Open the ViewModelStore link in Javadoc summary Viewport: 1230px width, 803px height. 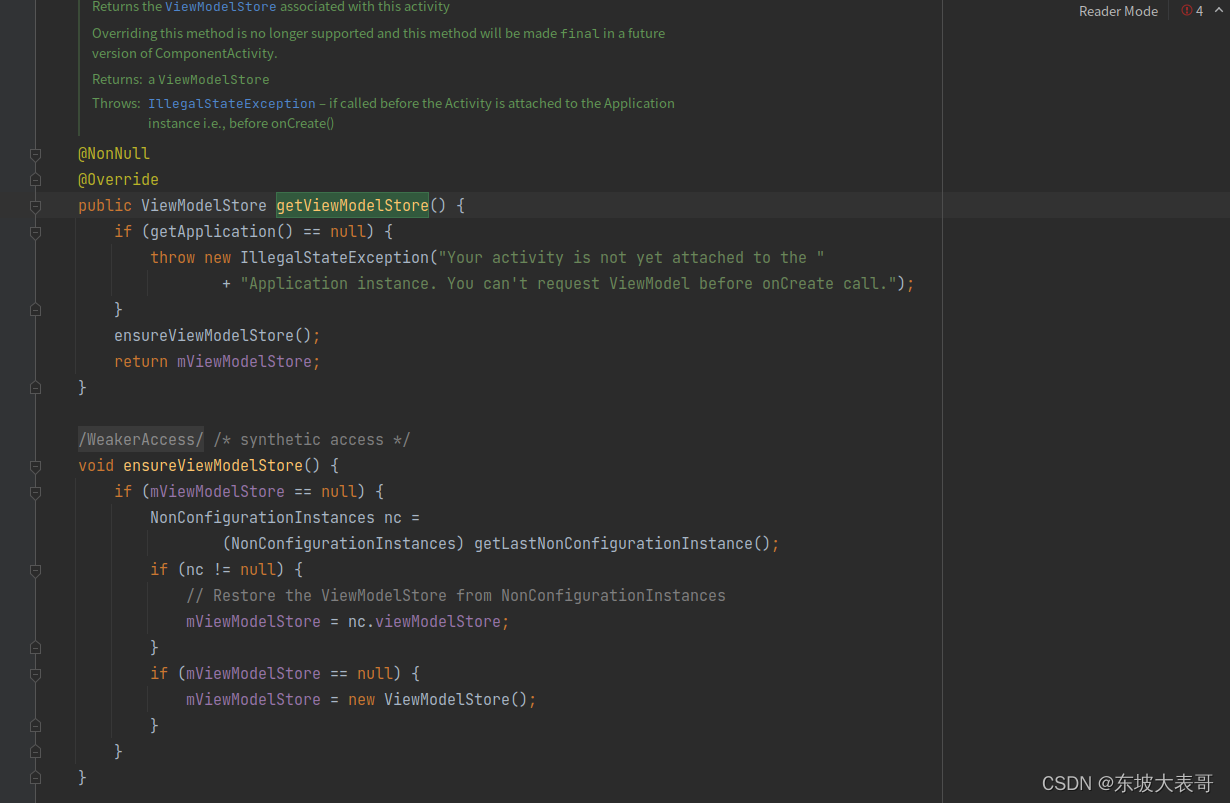tap(220, 7)
